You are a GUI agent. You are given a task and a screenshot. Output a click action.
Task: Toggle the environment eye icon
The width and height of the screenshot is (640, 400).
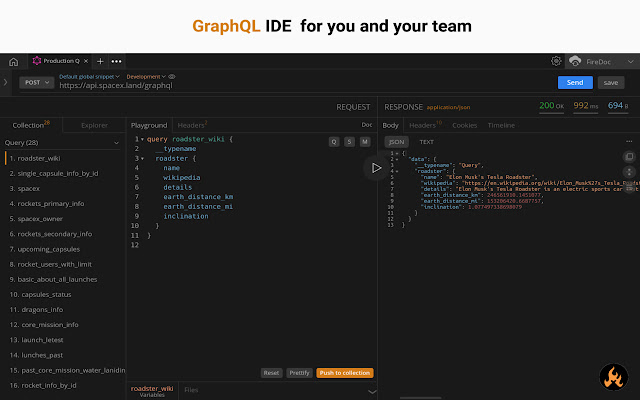(172, 76)
